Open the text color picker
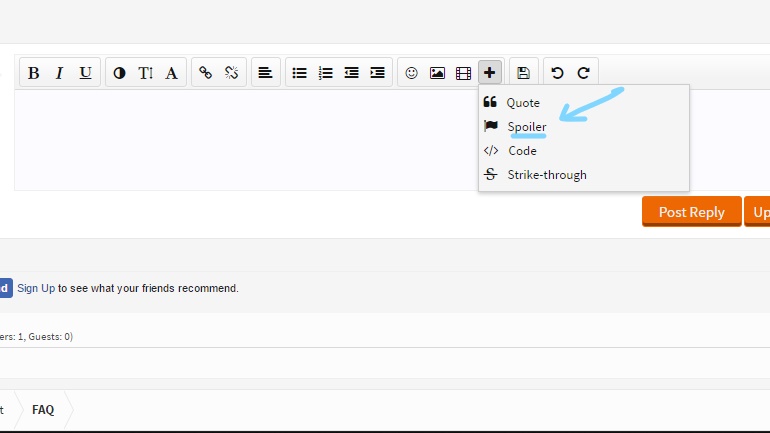The image size is (770, 433). (x=119, y=73)
